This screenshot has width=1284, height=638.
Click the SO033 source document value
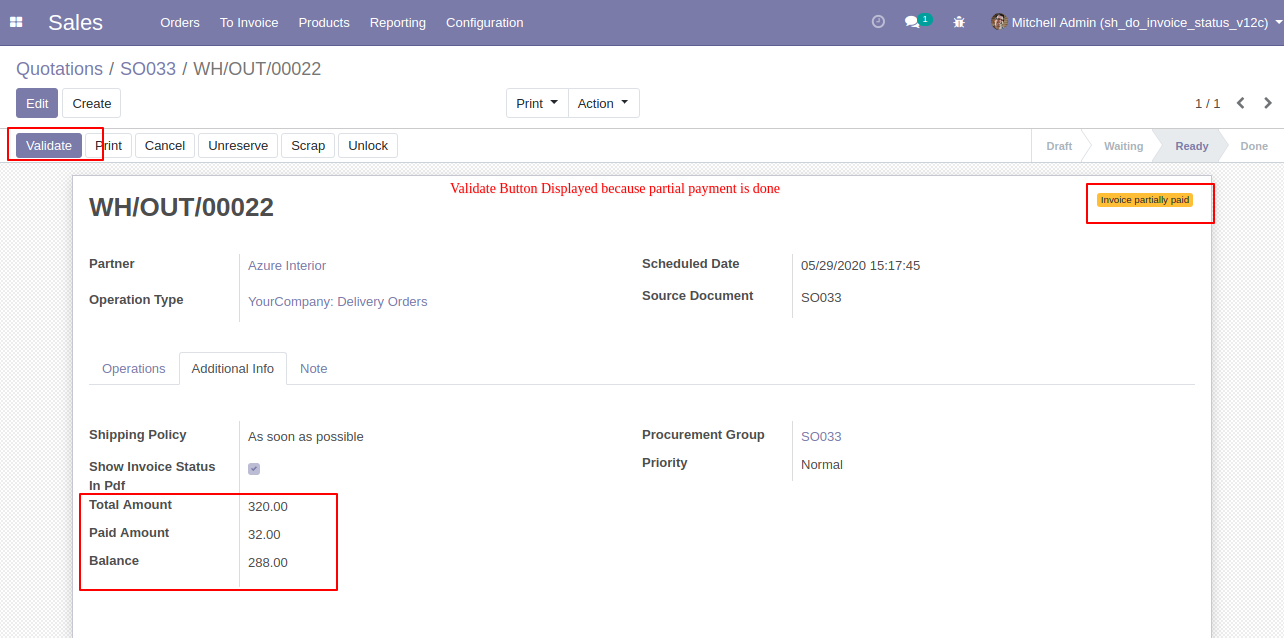[x=821, y=297]
